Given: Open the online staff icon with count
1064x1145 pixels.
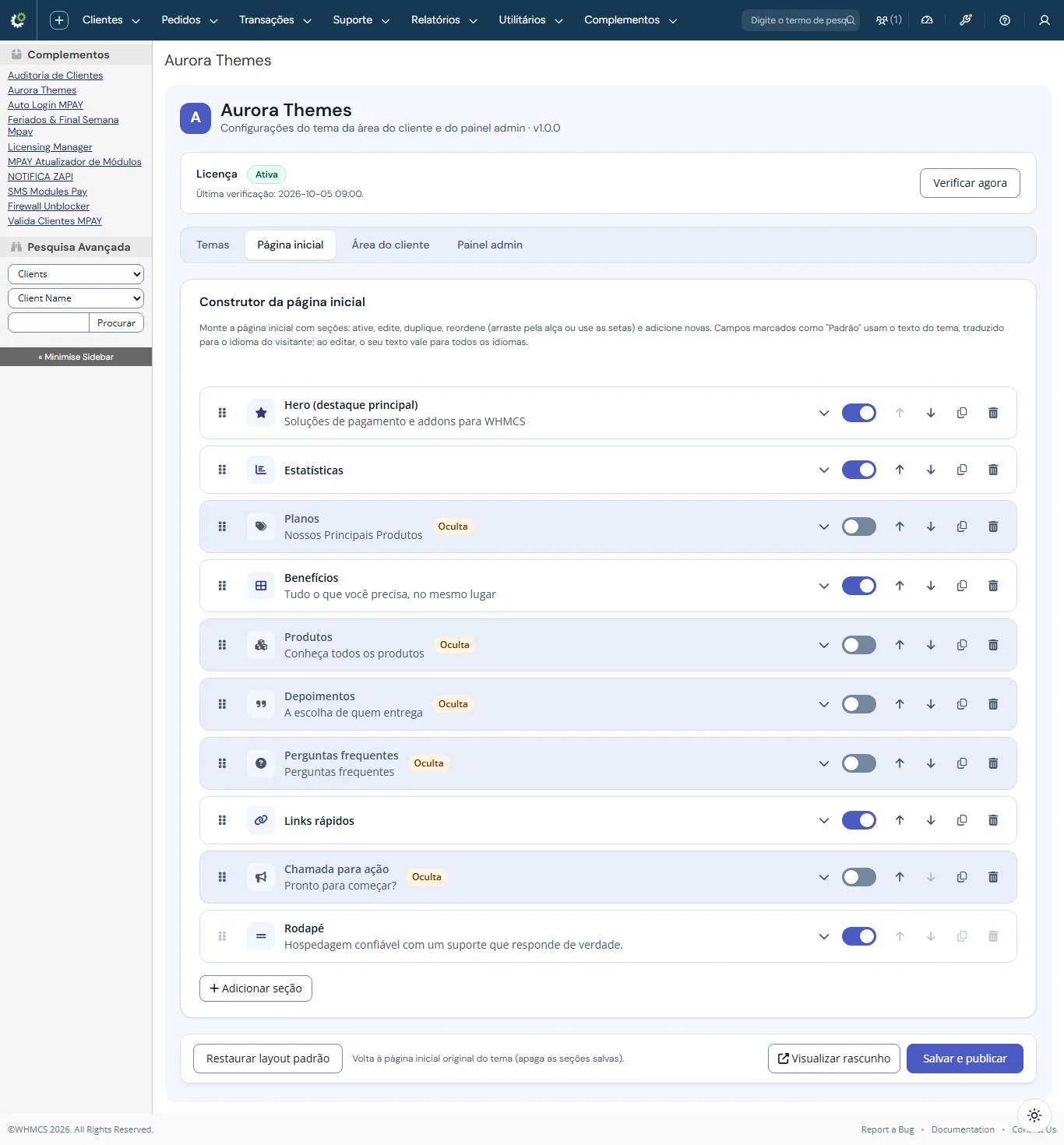Looking at the screenshot, I should coord(889,20).
